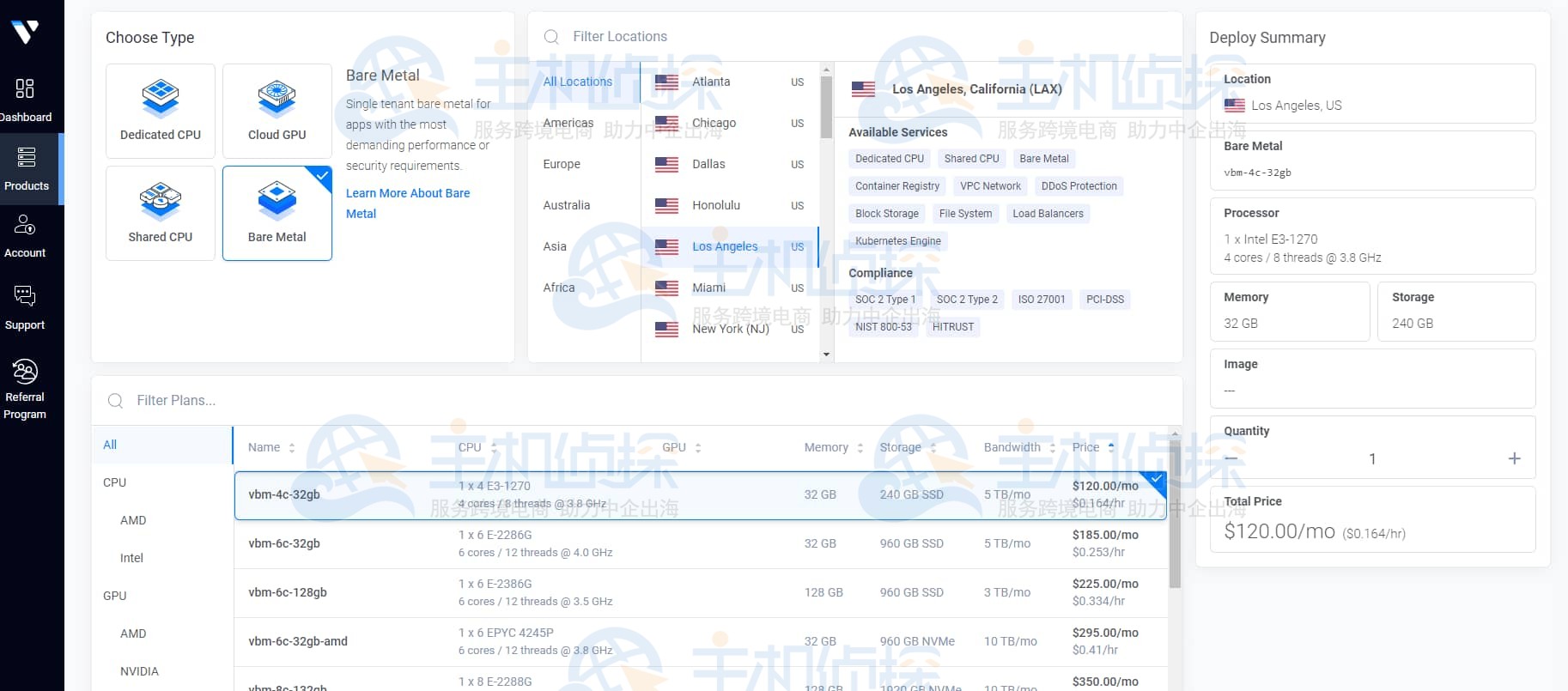Image resolution: width=1568 pixels, height=691 pixels.
Task: Open Support chat icon in sidebar
Action: click(25, 296)
